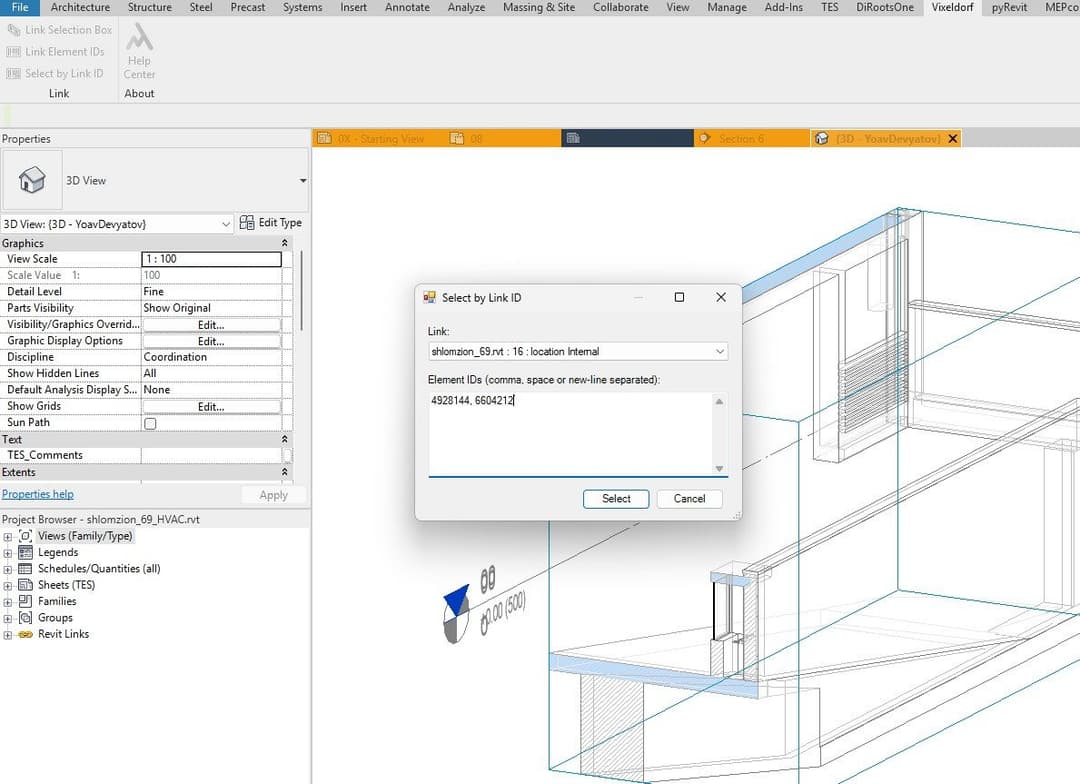The height and width of the screenshot is (784, 1080).
Task: Maximize the Select by Link ID dialog
Action: [x=679, y=297]
